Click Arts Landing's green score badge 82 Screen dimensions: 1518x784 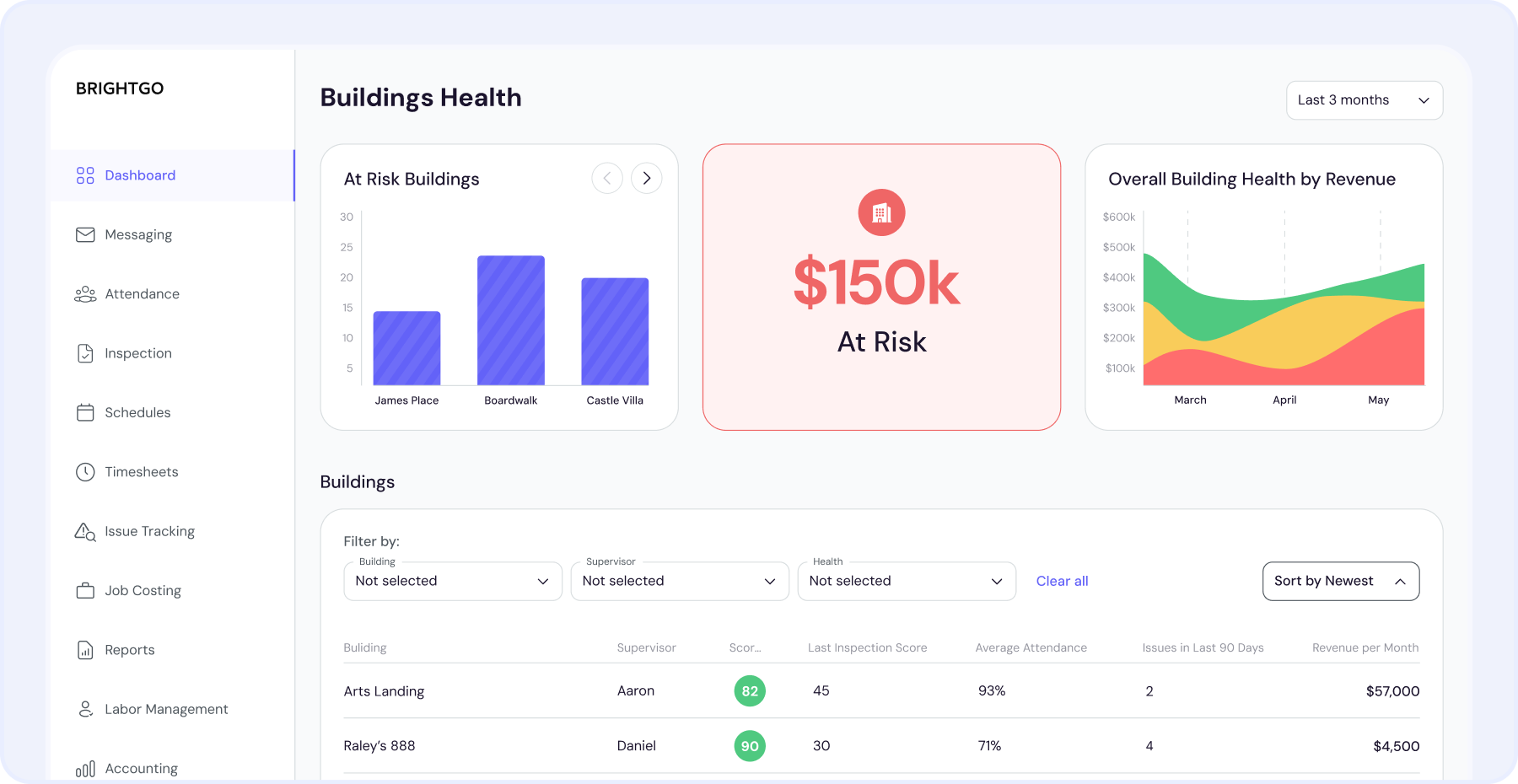(x=750, y=690)
